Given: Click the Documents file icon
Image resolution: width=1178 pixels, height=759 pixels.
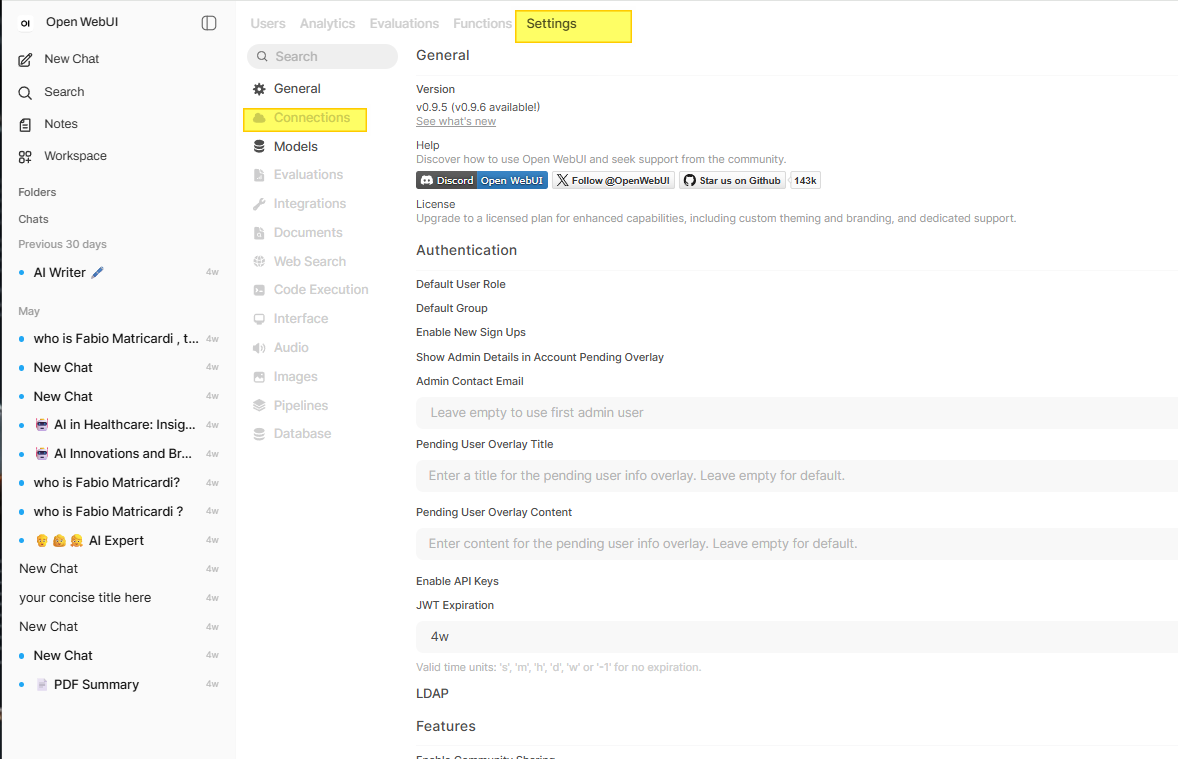Looking at the screenshot, I should pyautogui.click(x=259, y=233).
